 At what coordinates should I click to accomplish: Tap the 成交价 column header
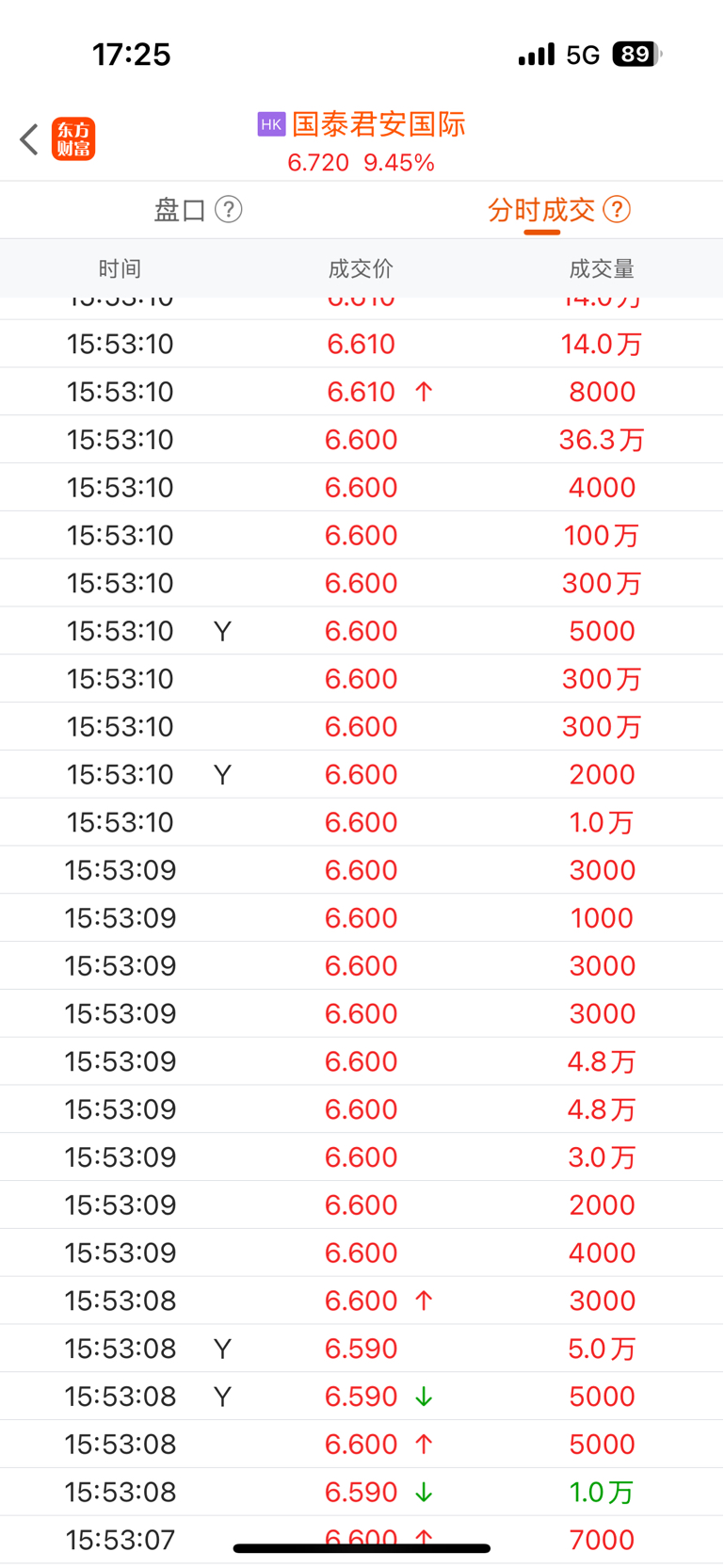coord(361,268)
